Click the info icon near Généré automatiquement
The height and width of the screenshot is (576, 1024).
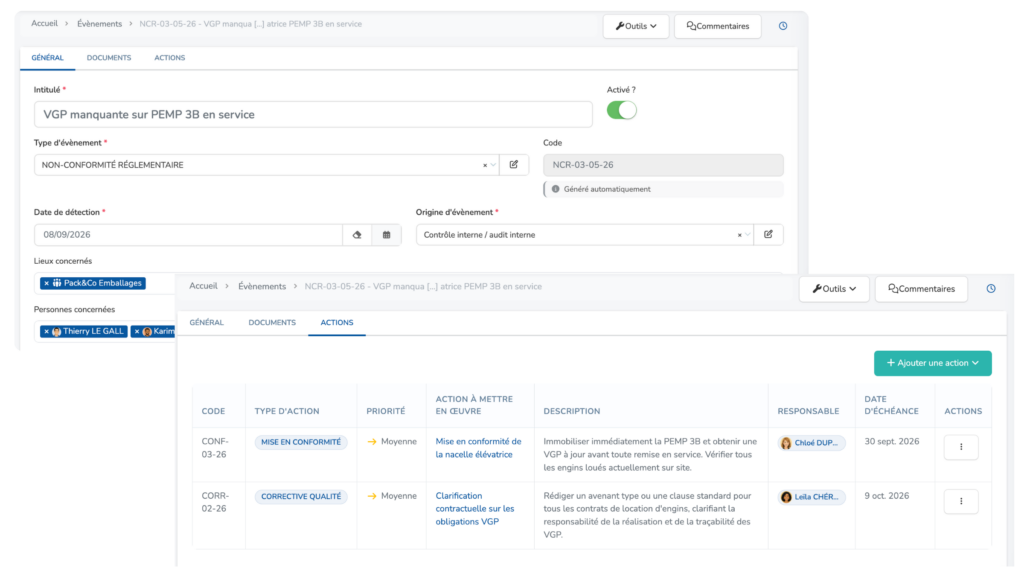click(556, 189)
